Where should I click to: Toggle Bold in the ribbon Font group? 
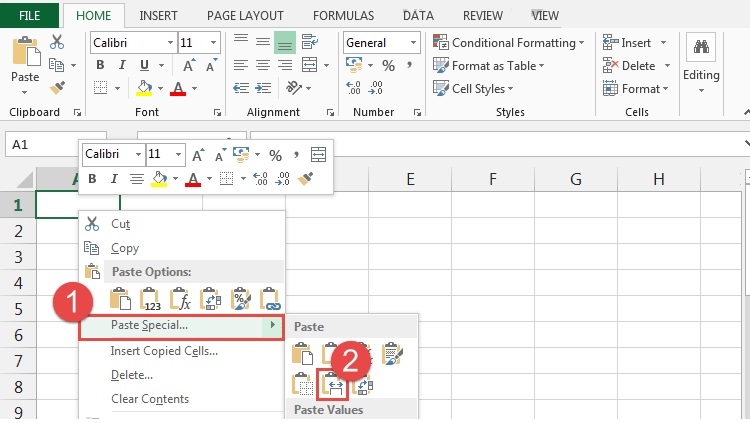(100, 65)
